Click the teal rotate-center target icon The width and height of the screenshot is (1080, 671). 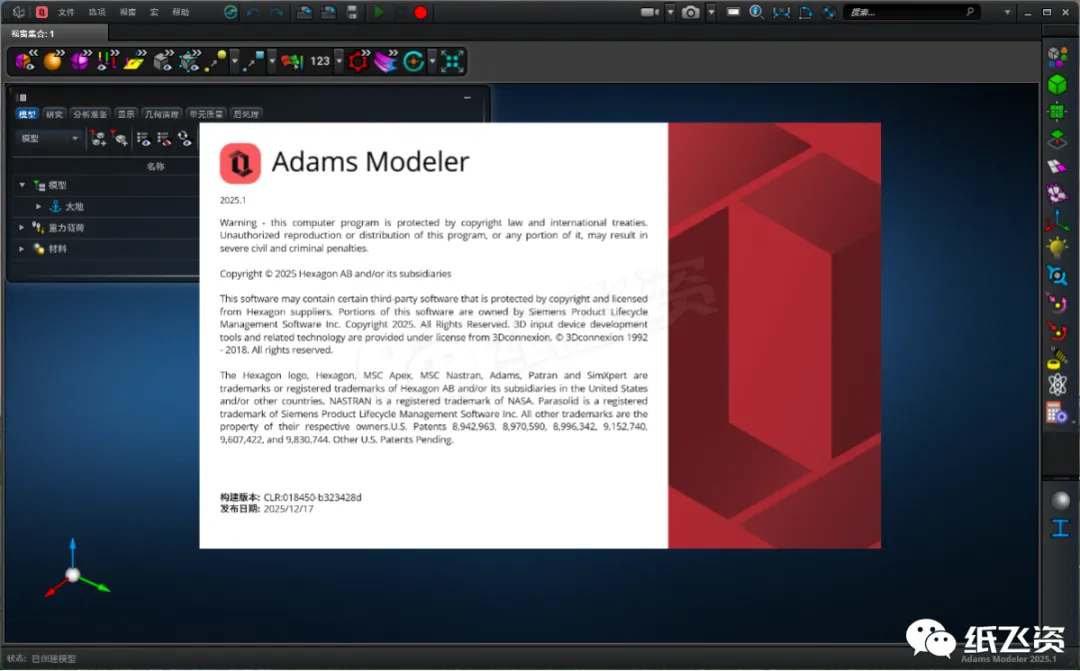[413, 61]
